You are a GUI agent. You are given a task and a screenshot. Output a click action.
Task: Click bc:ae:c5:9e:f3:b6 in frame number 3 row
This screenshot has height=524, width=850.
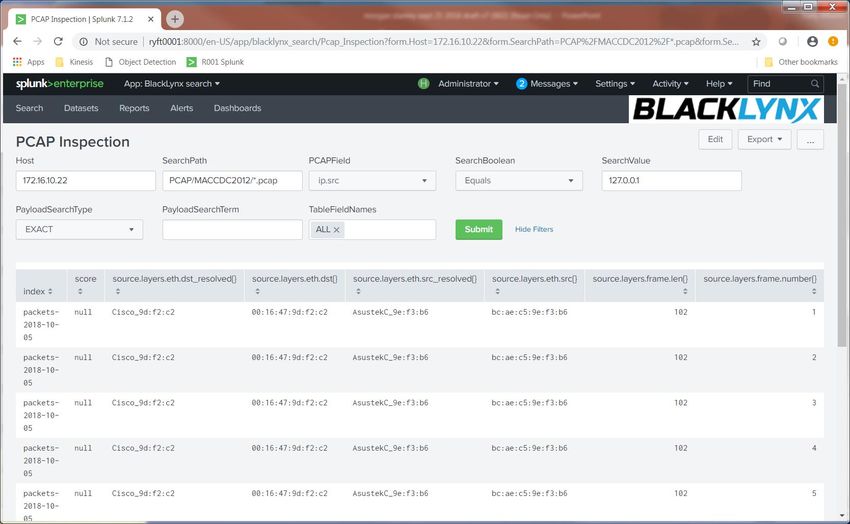530,403
